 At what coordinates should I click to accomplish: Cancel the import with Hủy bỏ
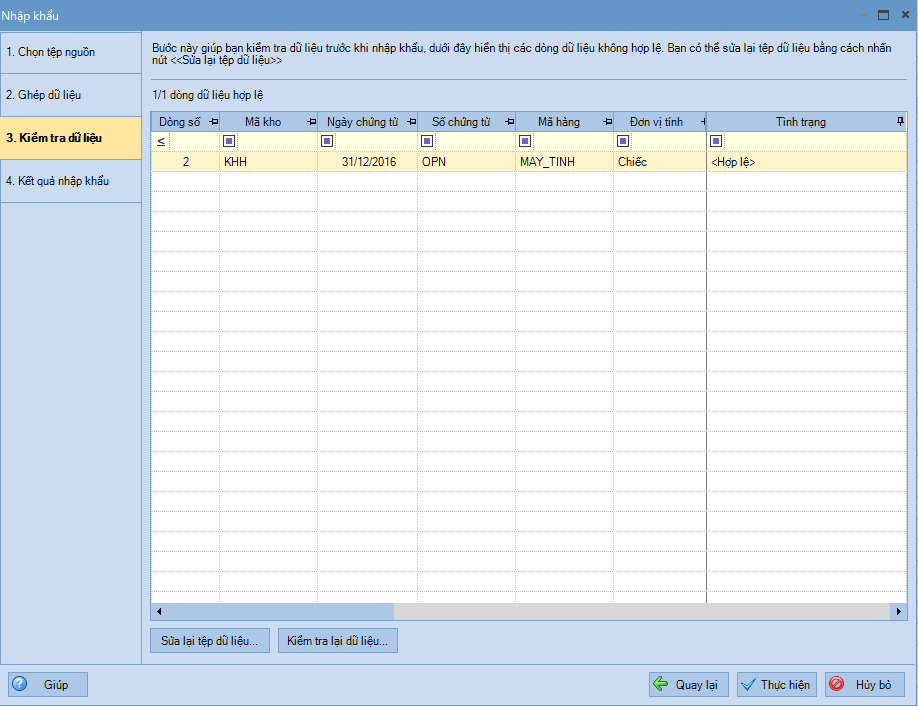coord(864,685)
